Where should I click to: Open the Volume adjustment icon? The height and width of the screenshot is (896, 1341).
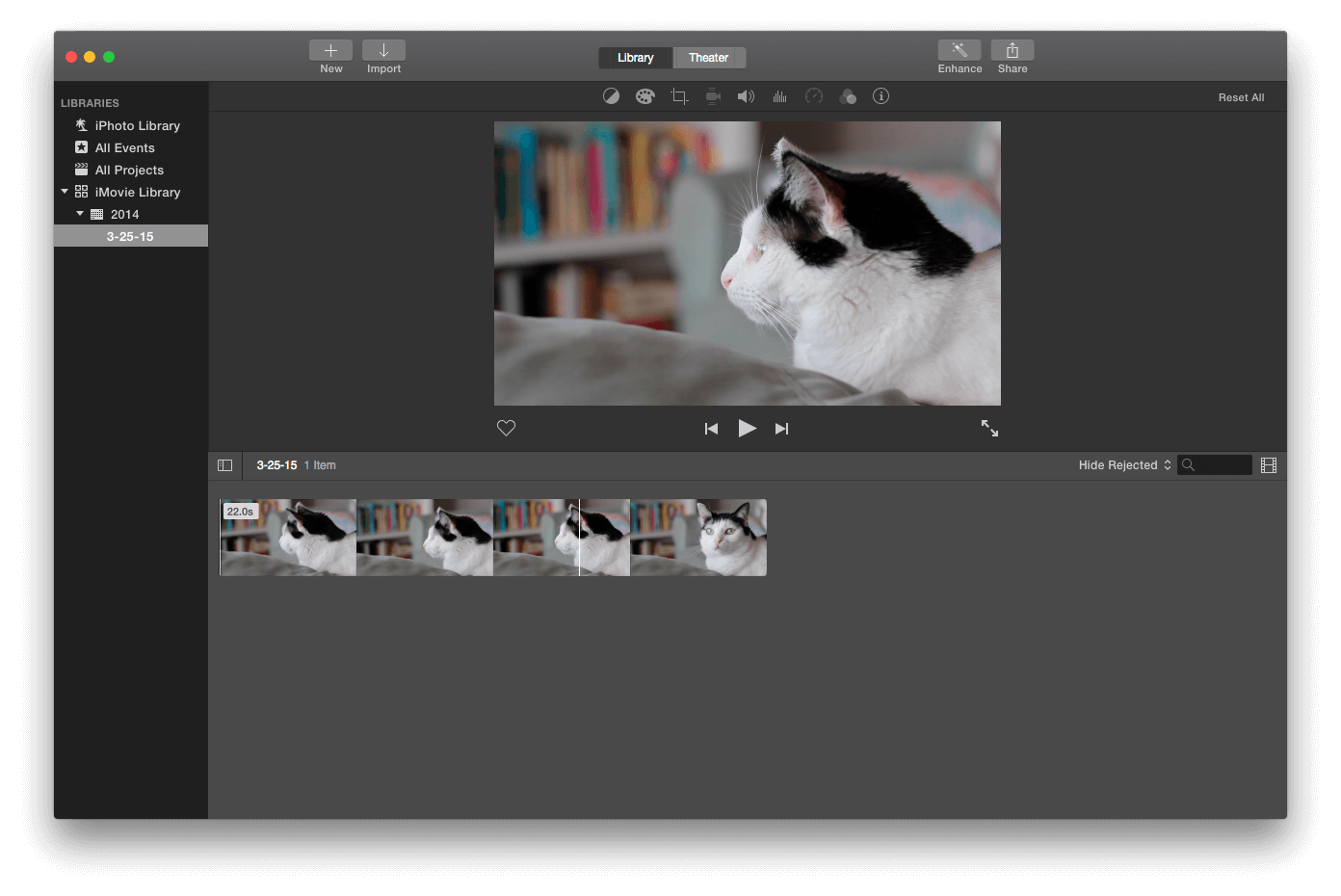(x=746, y=95)
